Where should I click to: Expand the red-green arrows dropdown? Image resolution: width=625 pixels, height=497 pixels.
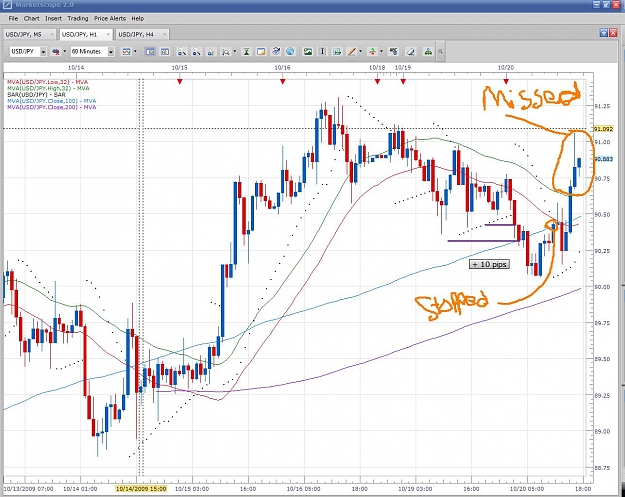381,52
